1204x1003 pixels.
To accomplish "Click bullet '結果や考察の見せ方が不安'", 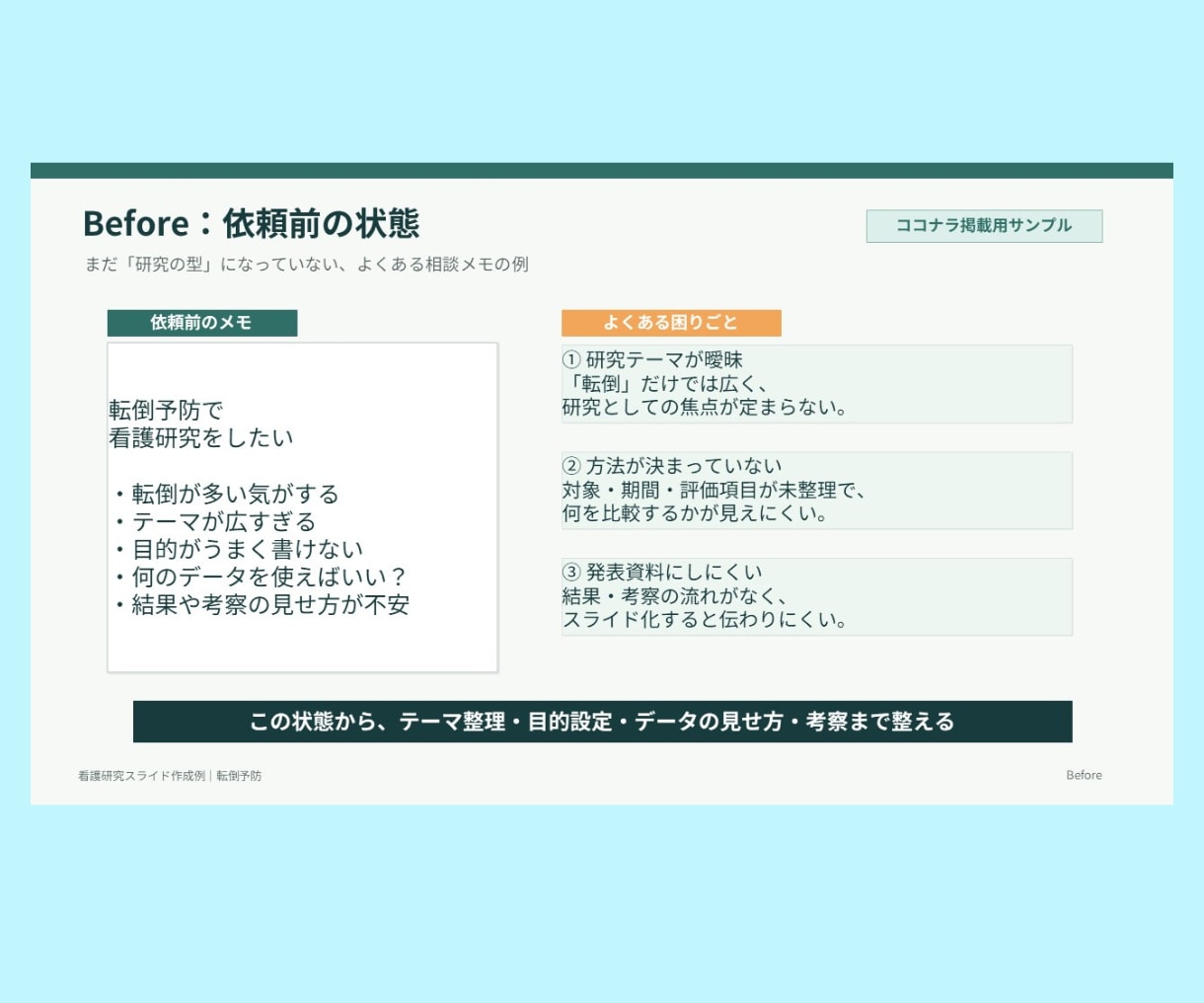I will [262, 604].
